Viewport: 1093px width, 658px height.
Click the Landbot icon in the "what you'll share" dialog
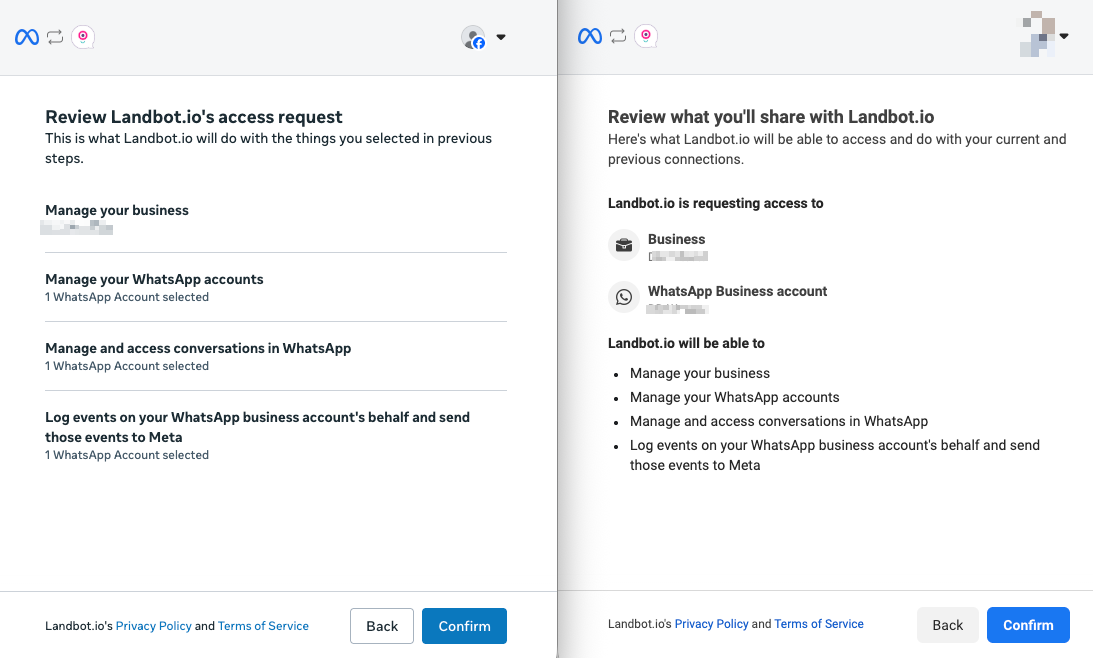[646, 37]
